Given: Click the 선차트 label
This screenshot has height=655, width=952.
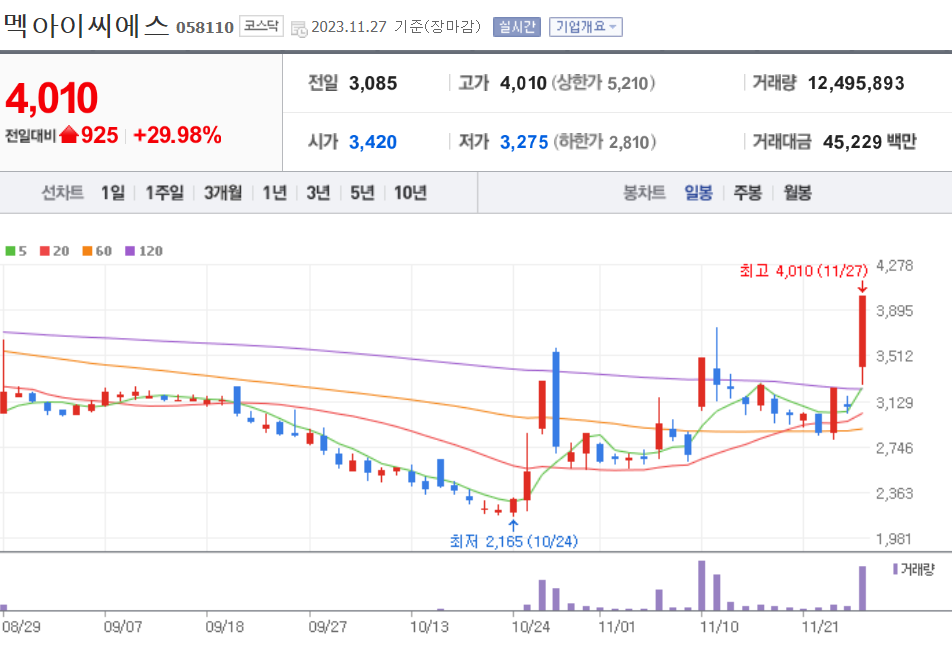Looking at the screenshot, I should [62, 193].
